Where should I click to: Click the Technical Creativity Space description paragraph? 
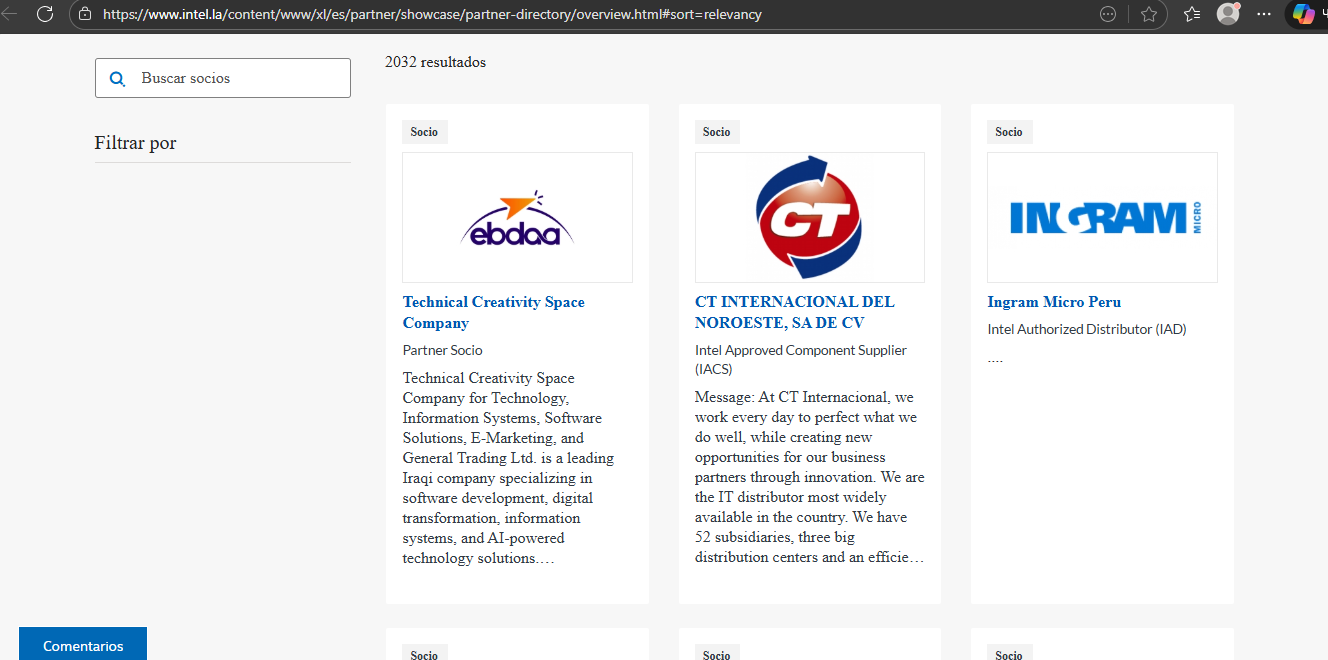click(x=509, y=468)
